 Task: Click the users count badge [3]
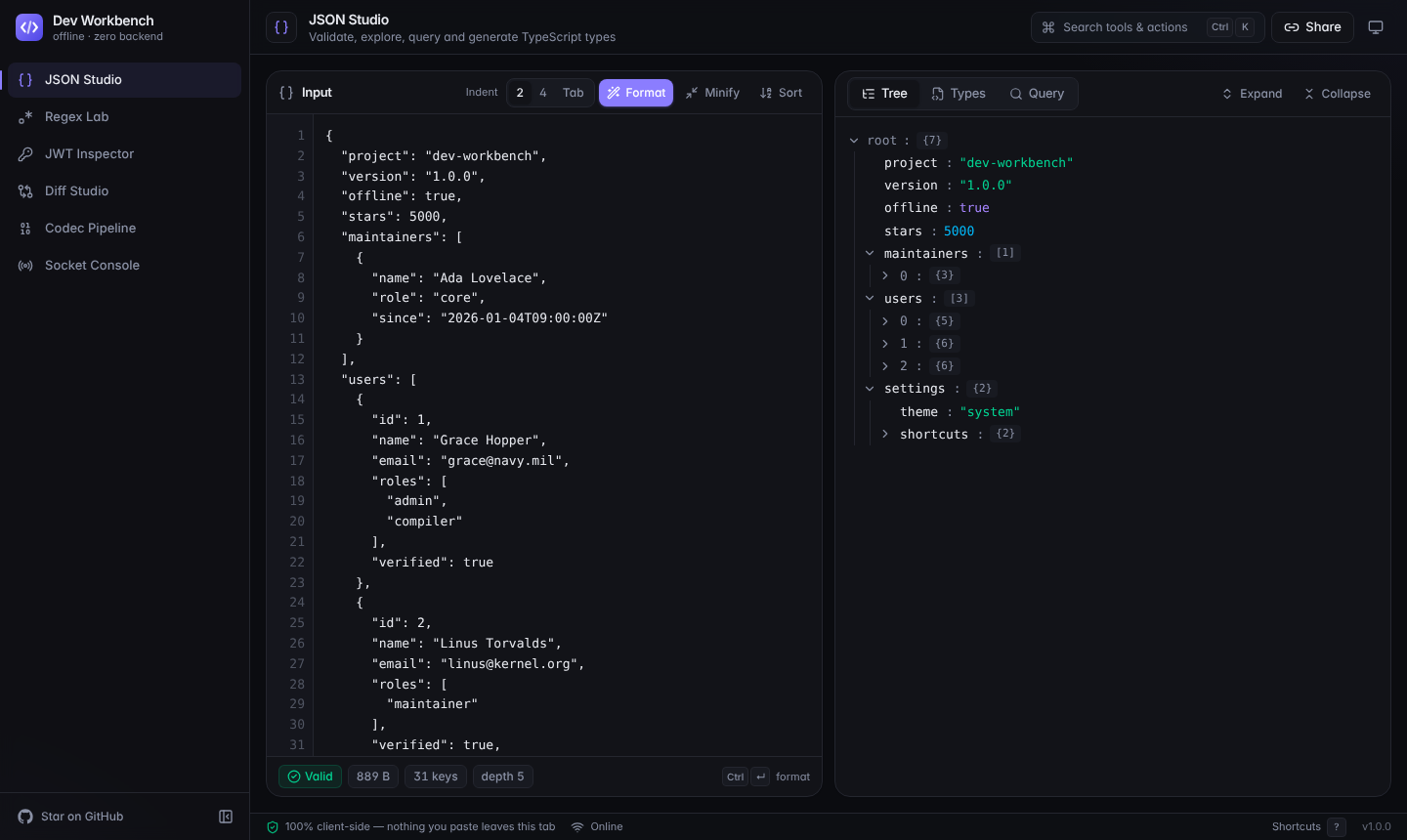tap(959, 299)
